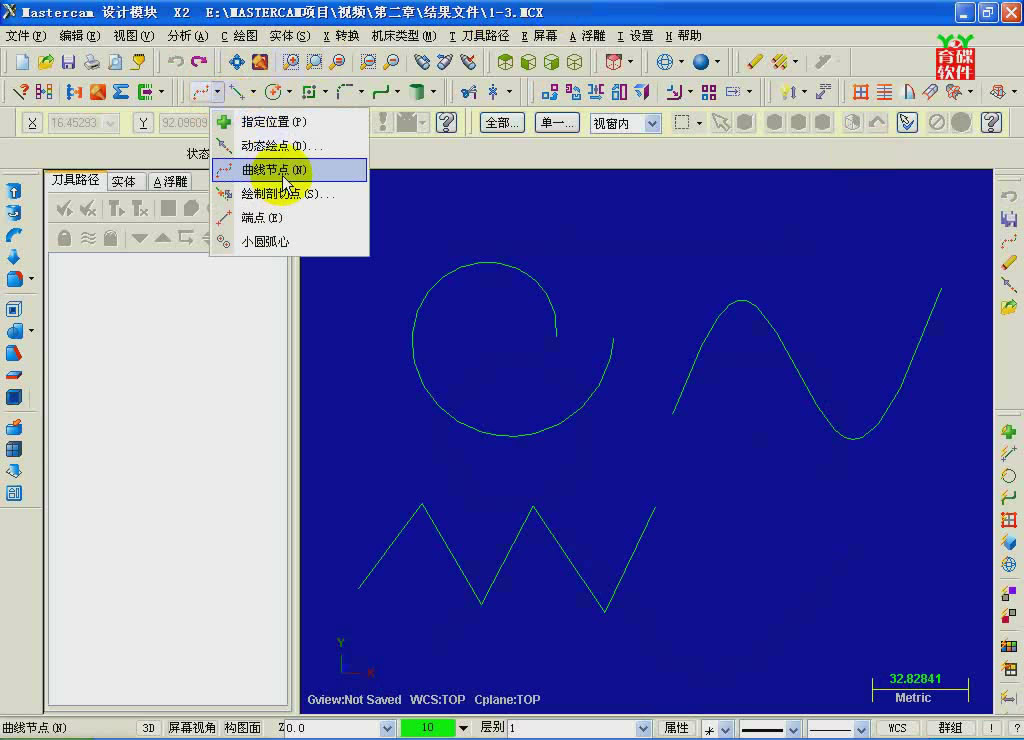Click the 构图面 button
The image size is (1024, 740).
pyautogui.click(x=243, y=728)
